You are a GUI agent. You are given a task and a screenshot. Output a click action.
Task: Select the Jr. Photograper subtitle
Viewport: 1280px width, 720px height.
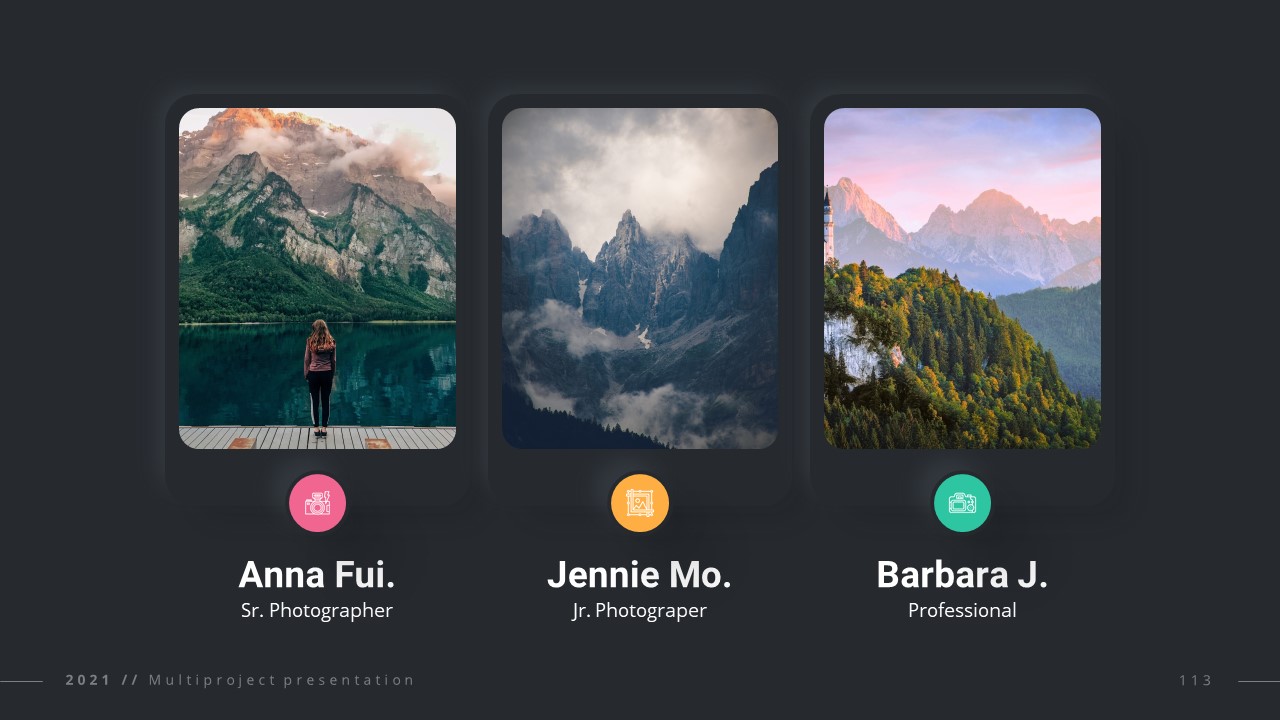[x=640, y=610]
